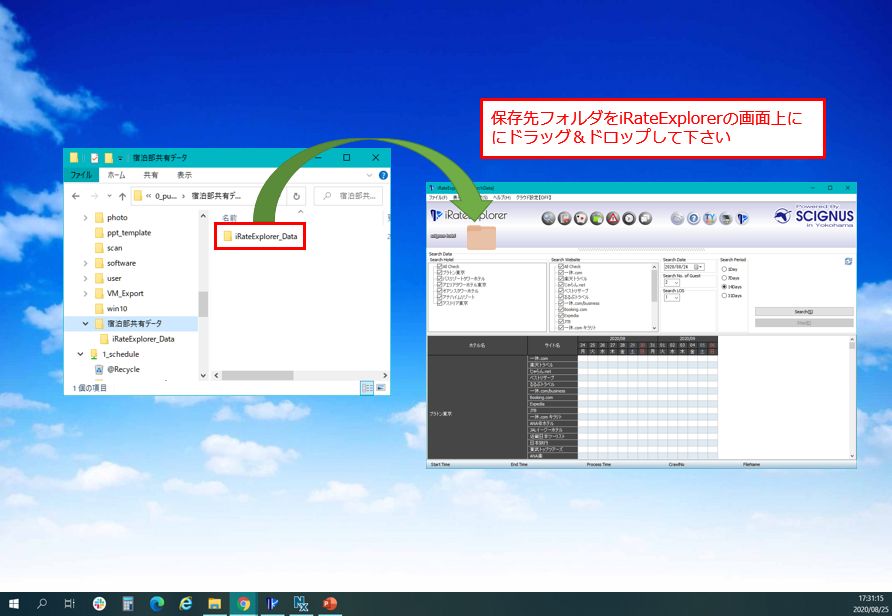
Task: Open Google Chrome from the taskbar
Action: [242, 603]
